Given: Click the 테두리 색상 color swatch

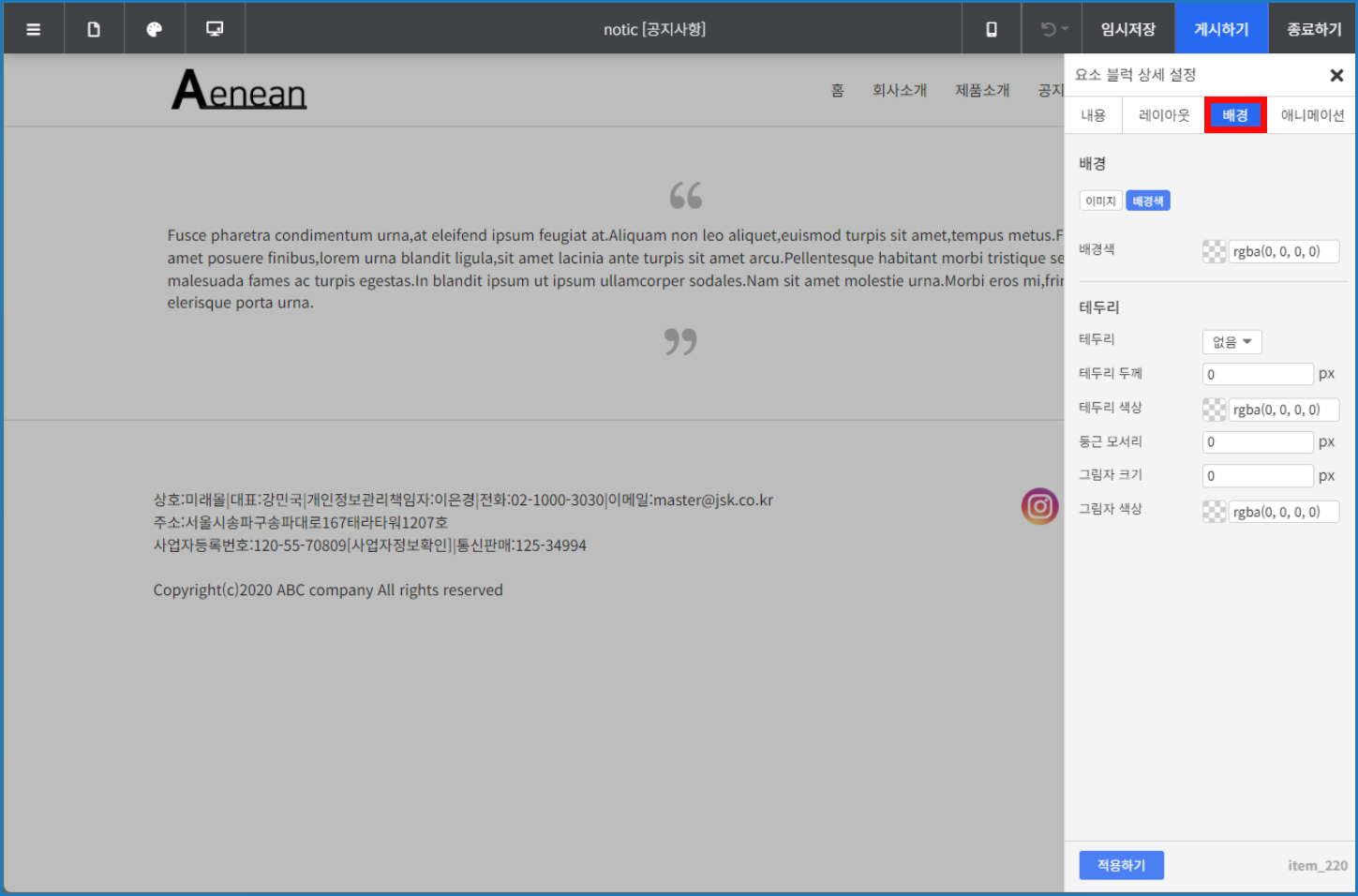Looking at the screenshot, I should [1214, 410].
